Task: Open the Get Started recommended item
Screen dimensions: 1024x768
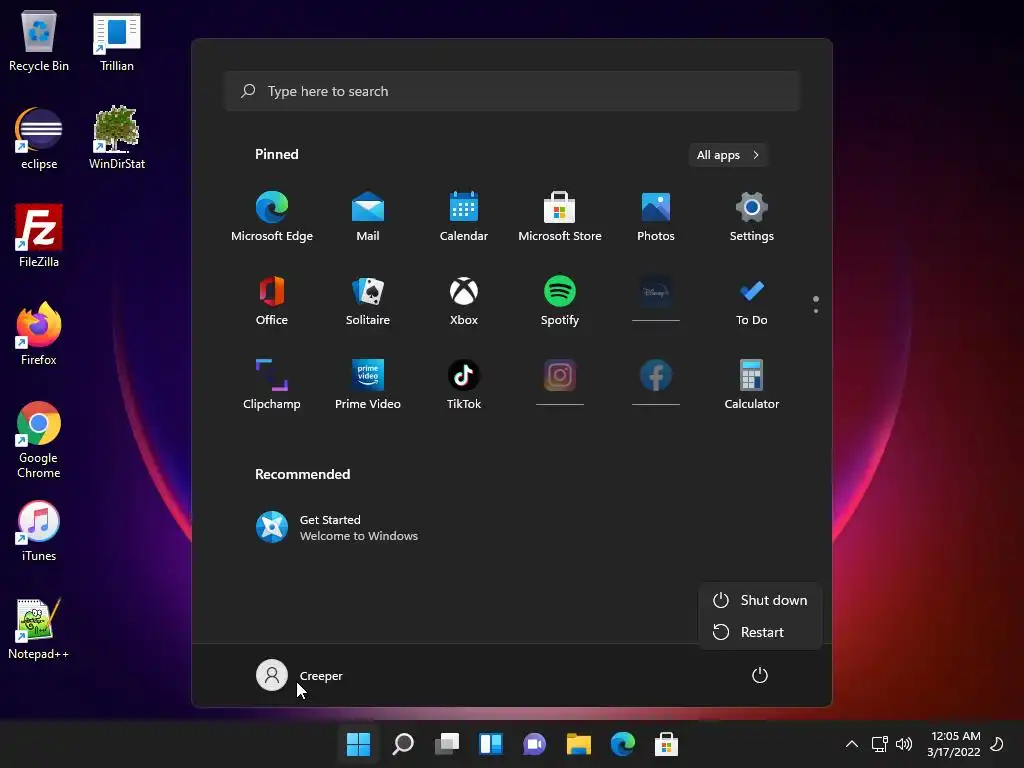Action: coord(337,527)
